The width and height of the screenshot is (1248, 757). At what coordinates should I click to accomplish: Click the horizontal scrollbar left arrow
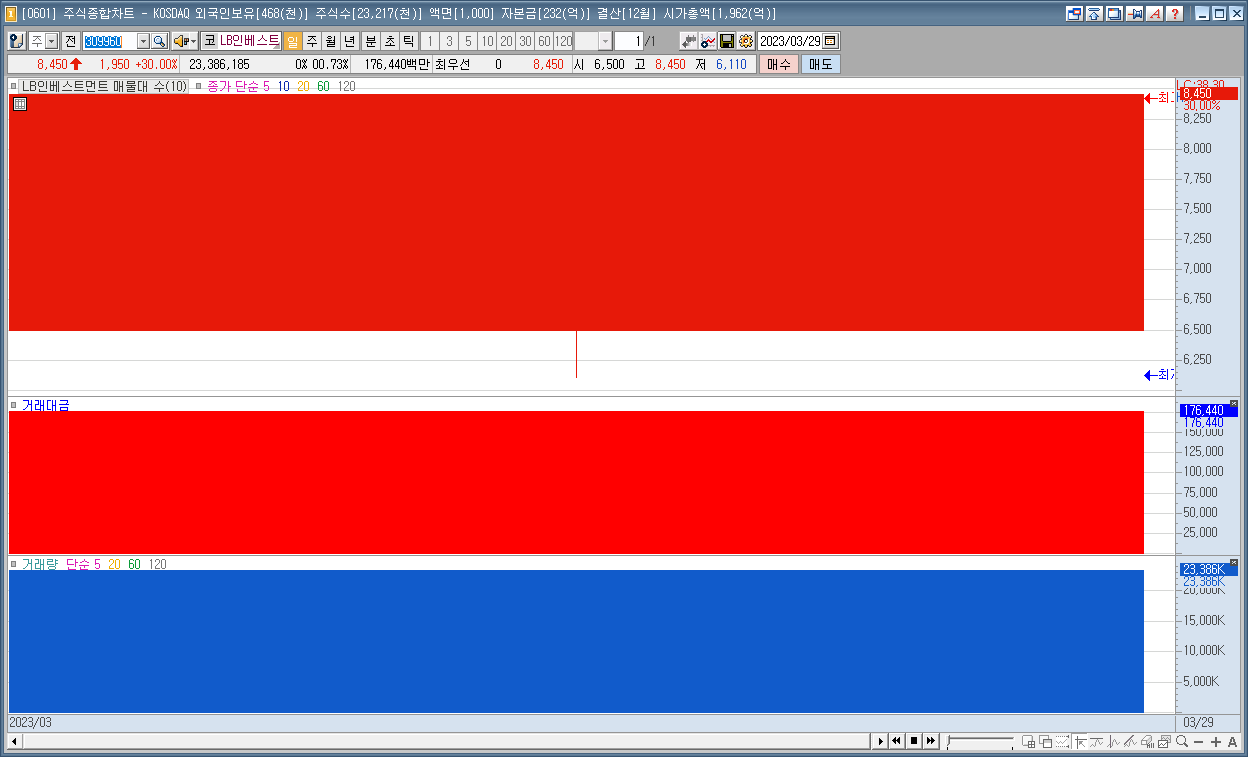tap(14, 741)
